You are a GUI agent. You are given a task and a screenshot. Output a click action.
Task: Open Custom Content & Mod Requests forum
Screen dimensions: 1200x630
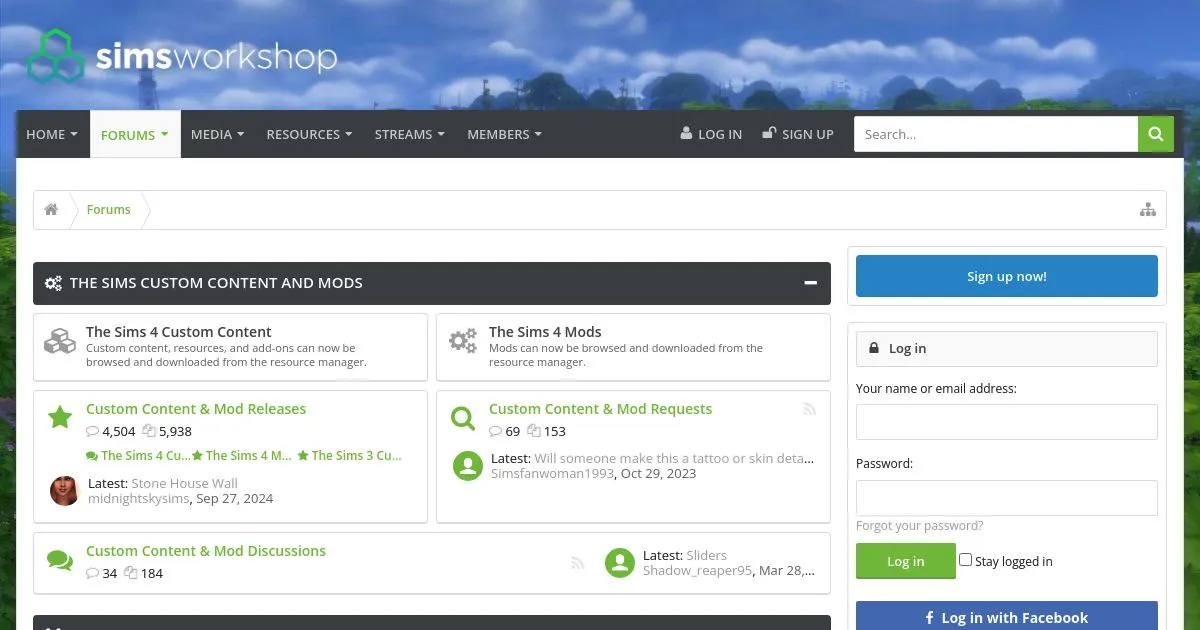click(x=600, y=409)
